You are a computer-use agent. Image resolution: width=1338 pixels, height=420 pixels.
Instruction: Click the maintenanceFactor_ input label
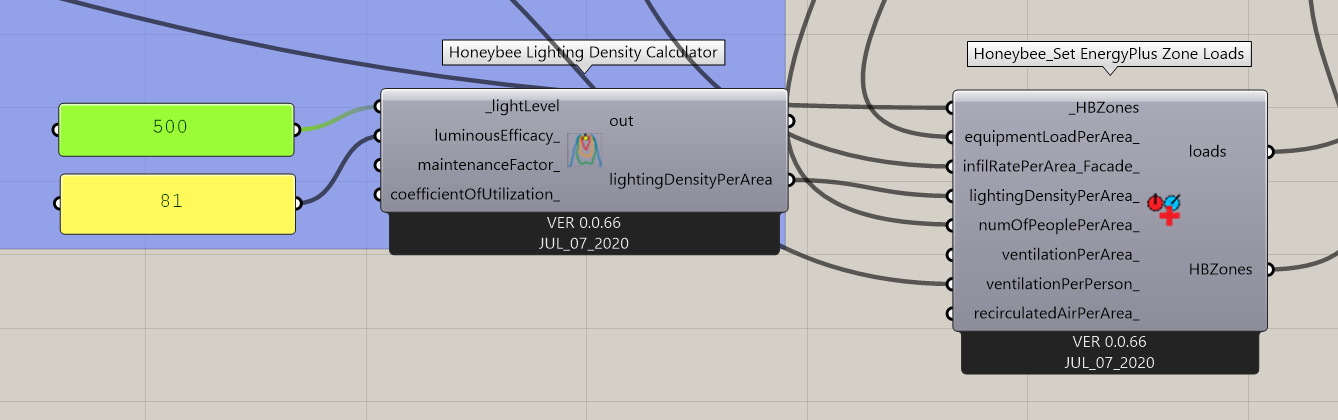(x=489, y=164)
